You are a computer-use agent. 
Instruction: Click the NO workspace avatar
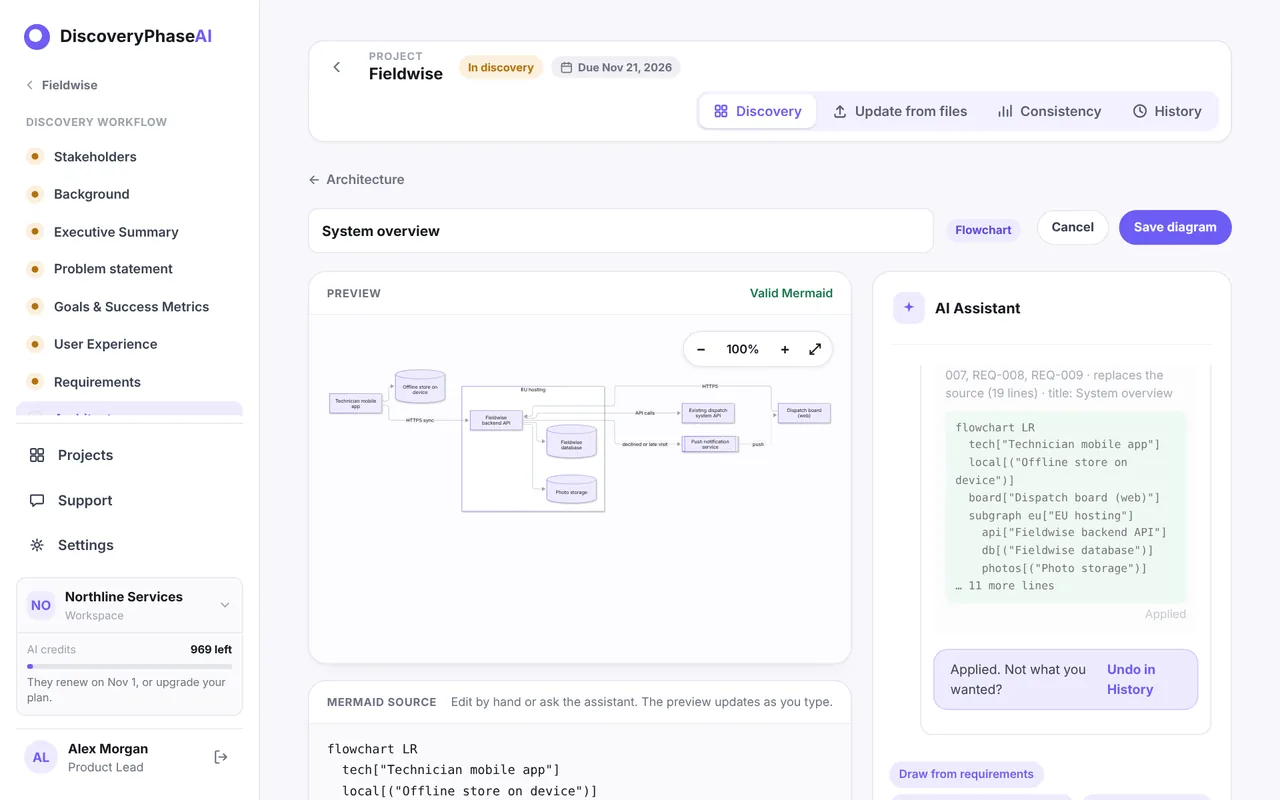pos(41,605)
